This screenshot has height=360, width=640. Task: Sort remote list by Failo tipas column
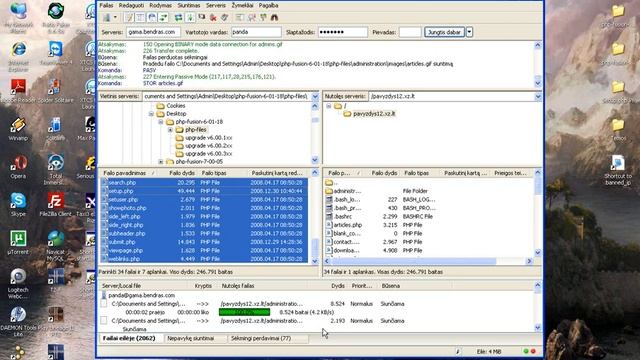[416, 173]
